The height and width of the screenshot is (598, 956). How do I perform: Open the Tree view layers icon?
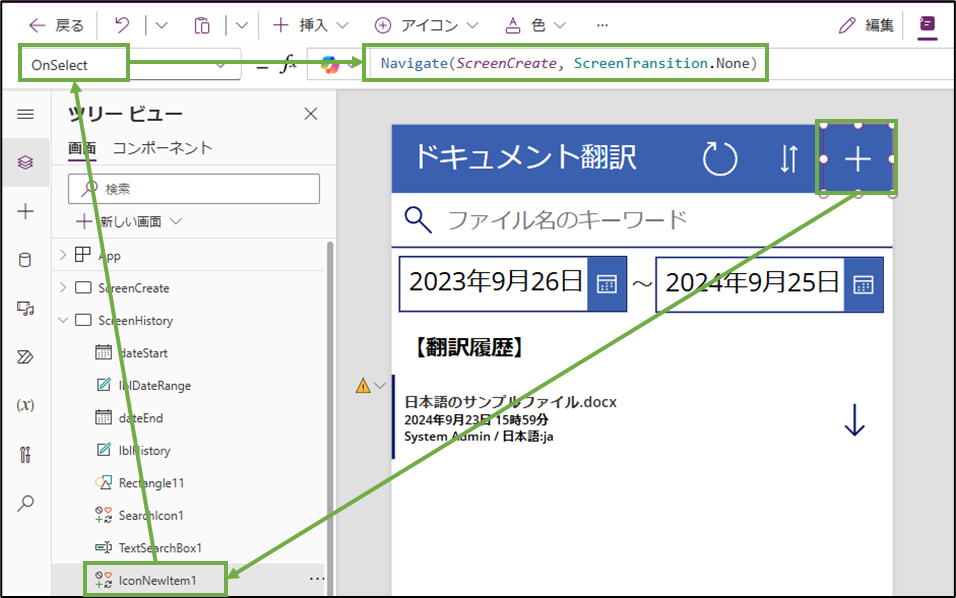[x=26, y=162]
